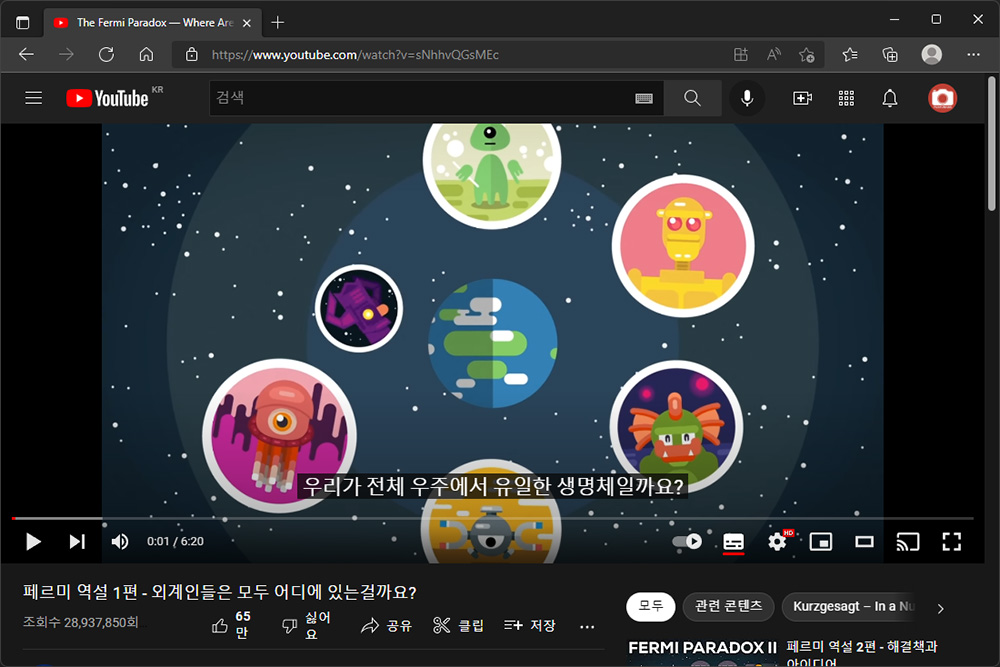Show more filter chips with right chevron
Screen dimensions: 1000x667
(x=940, y=608)
